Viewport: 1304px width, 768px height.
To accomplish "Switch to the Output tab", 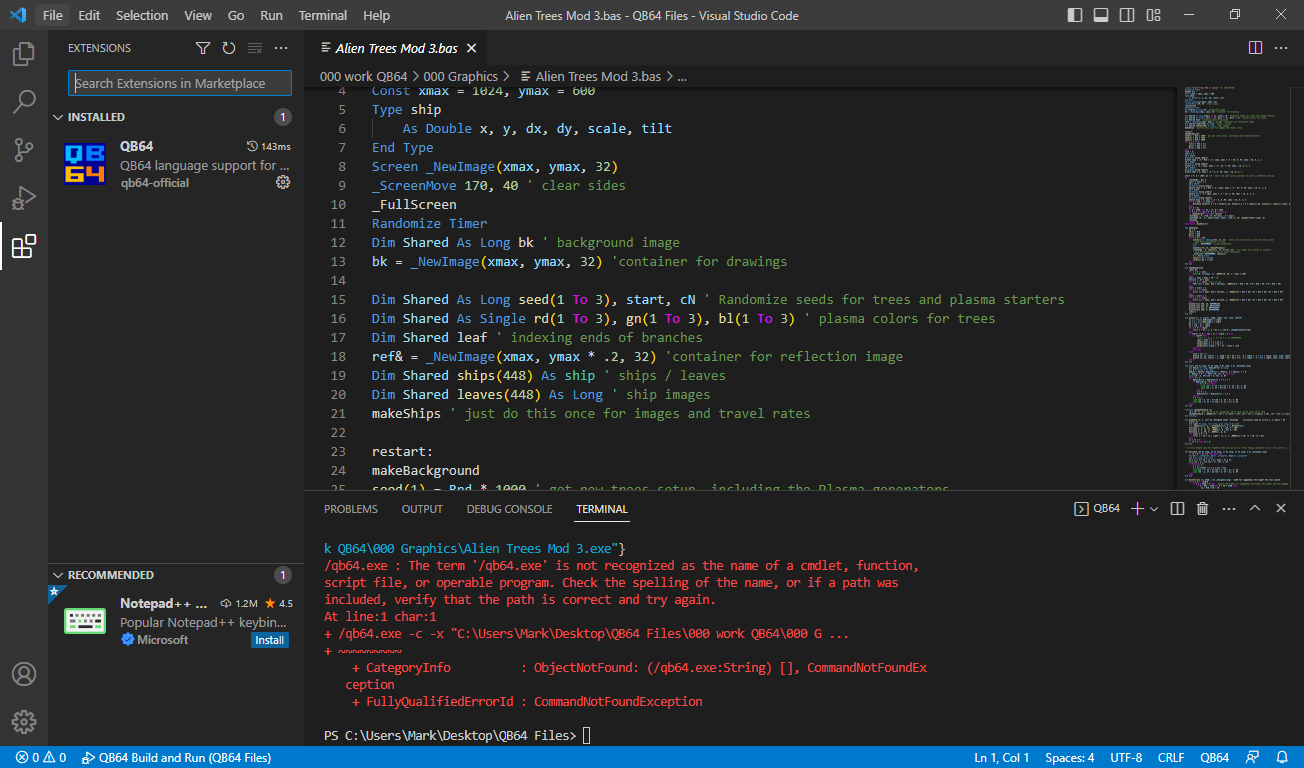I will pyautogui.click(x=422, y=509).
